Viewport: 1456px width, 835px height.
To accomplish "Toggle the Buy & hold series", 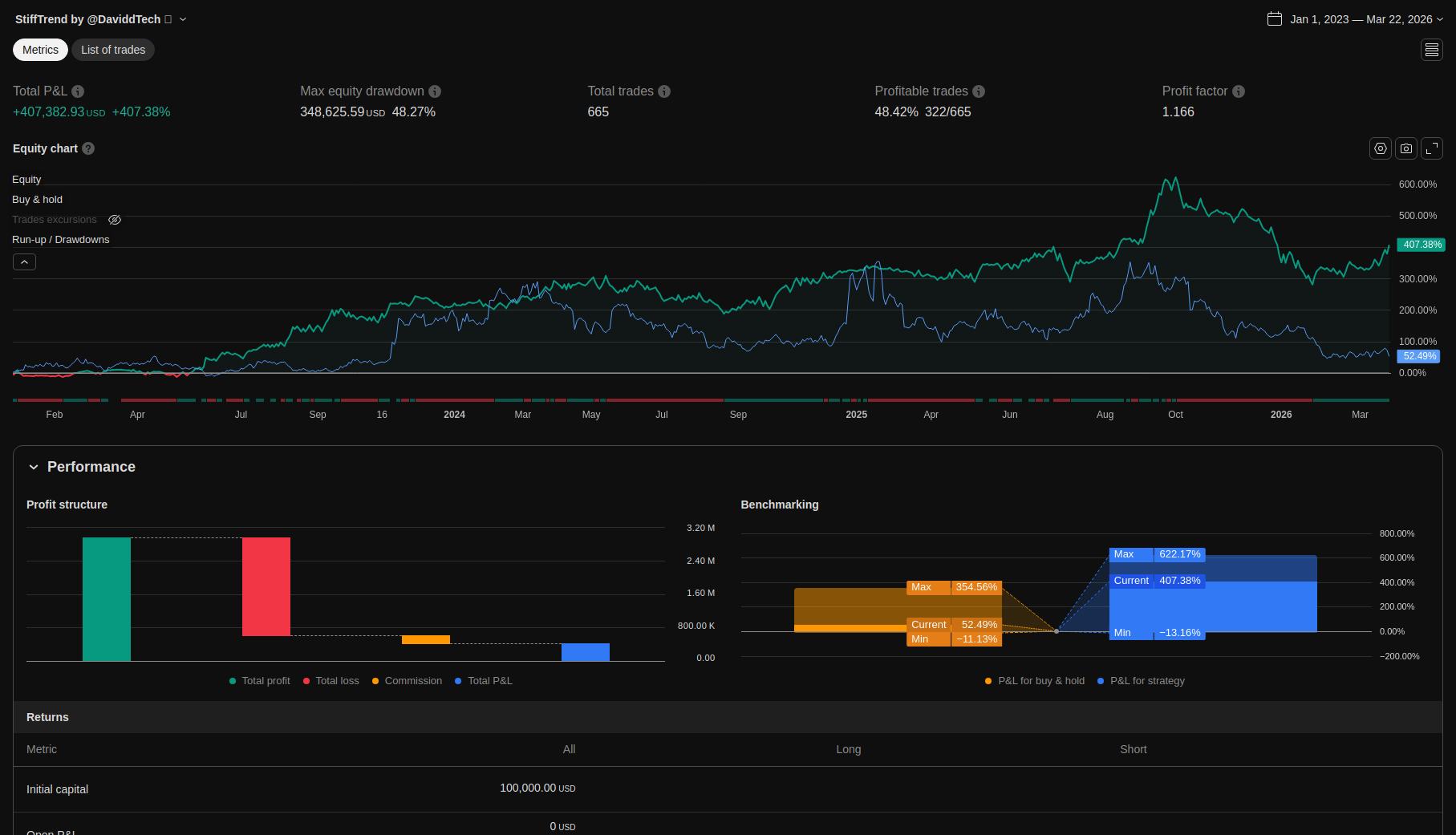I will (37, 200).
